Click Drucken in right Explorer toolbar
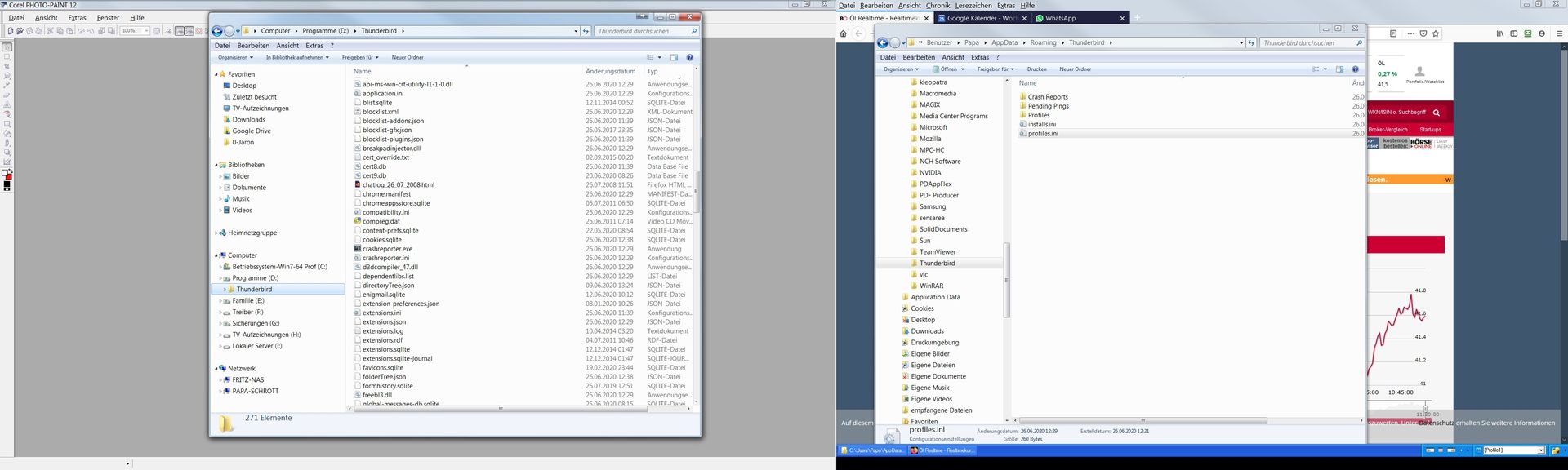Viewport: 1568px width, 470px height. [1037, 69]
